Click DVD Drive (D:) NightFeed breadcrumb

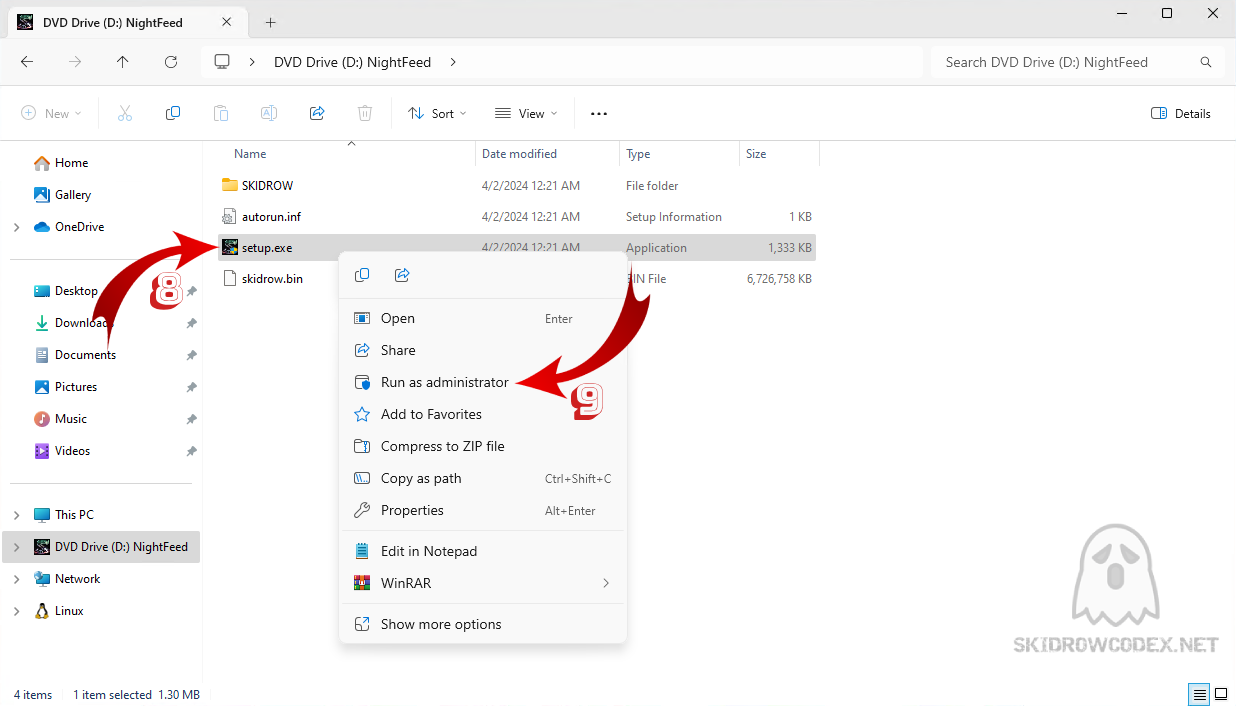pyautogui.click(x=353, y=62)
